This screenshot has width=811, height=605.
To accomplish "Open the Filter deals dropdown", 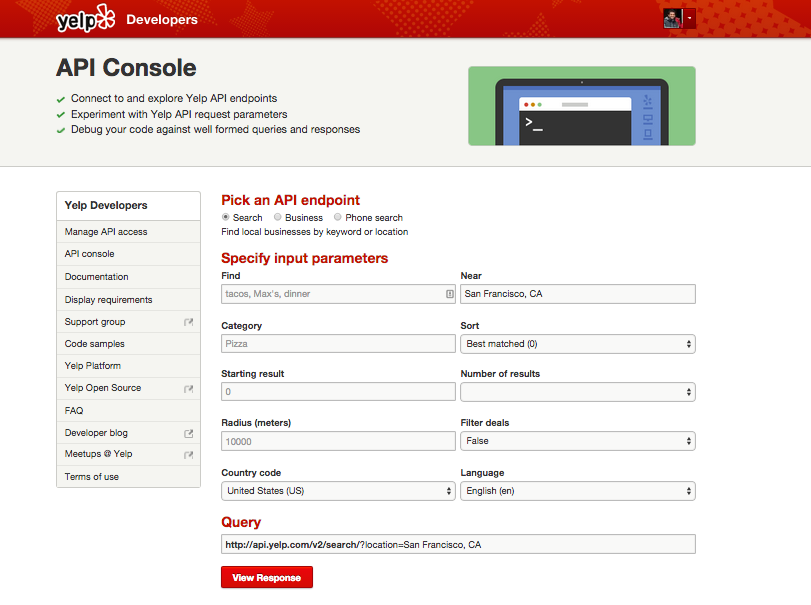I will coord(578,441).
